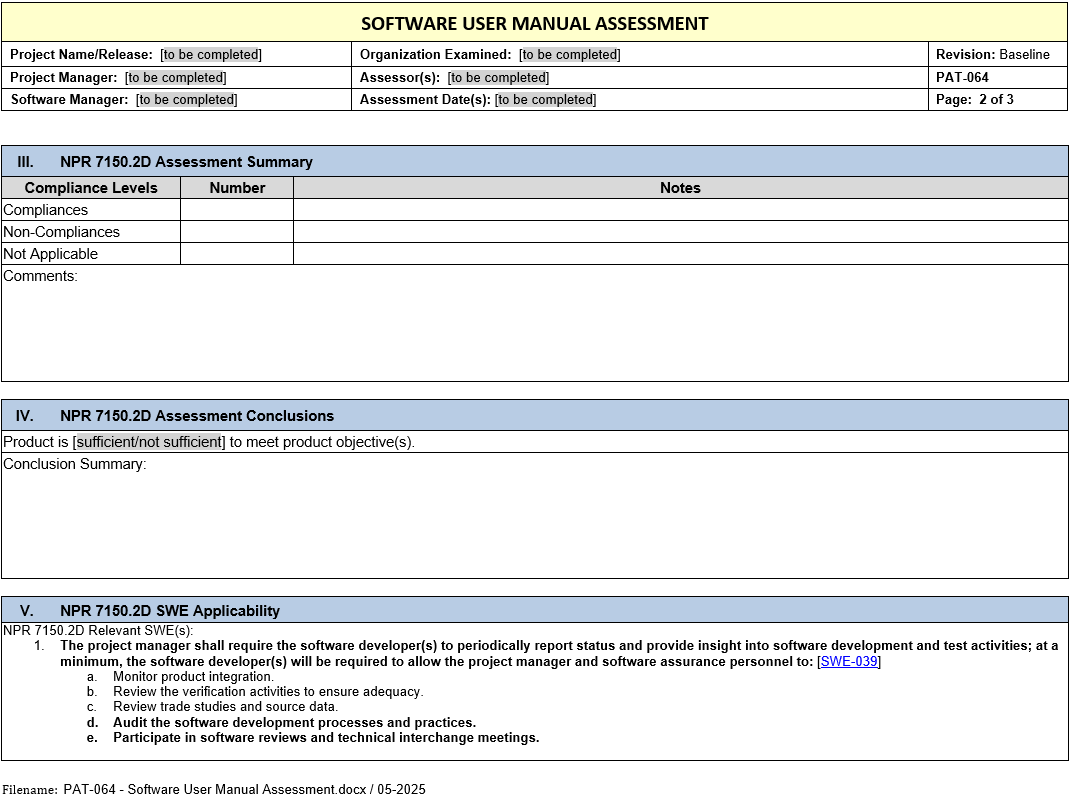Click the Number cell for Non-Compliances
Viewport: 1071px width, 798px height.
pyautogui.click(x=236, y=232)
